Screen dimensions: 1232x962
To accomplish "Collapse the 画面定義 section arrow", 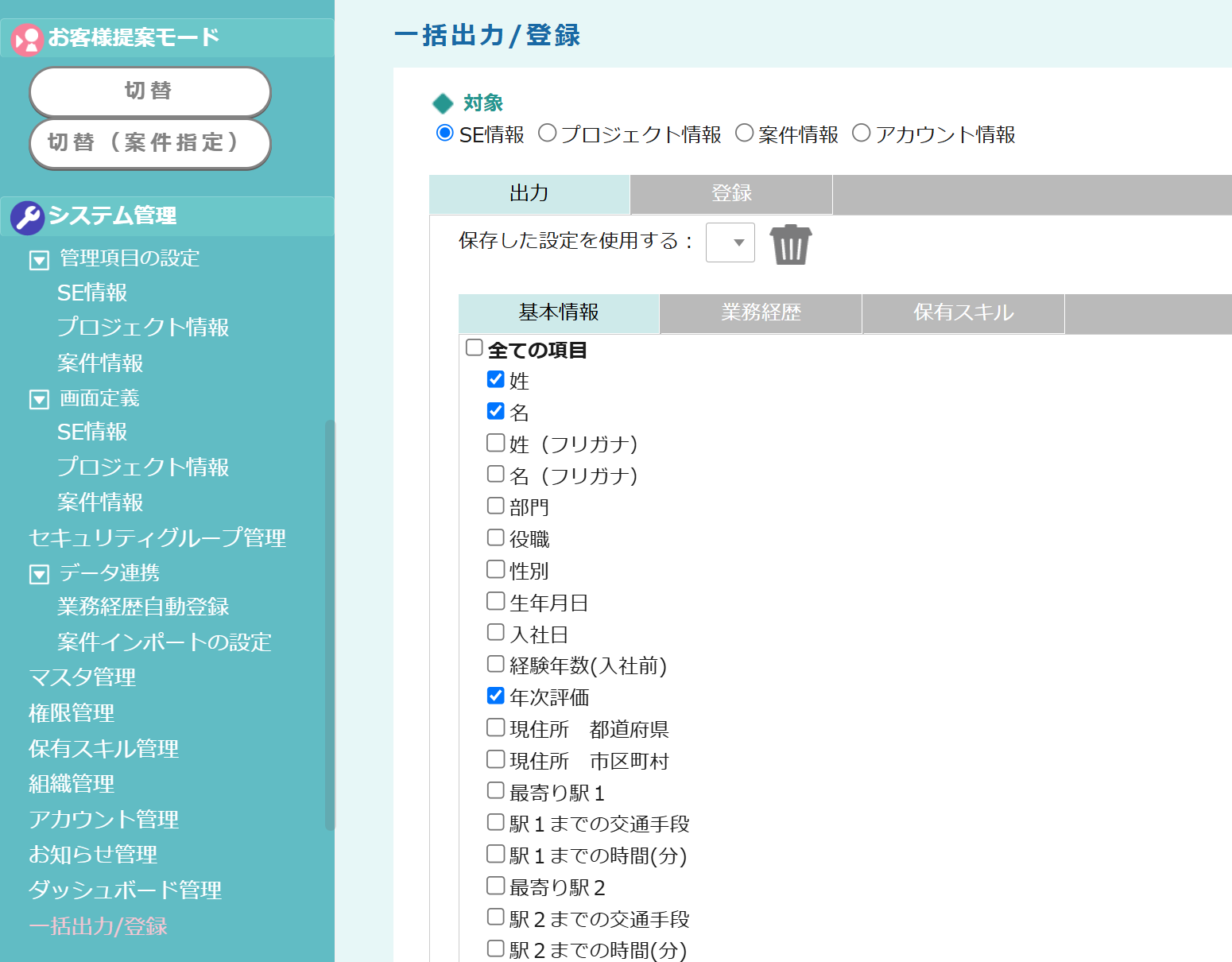I will [39, 399].
